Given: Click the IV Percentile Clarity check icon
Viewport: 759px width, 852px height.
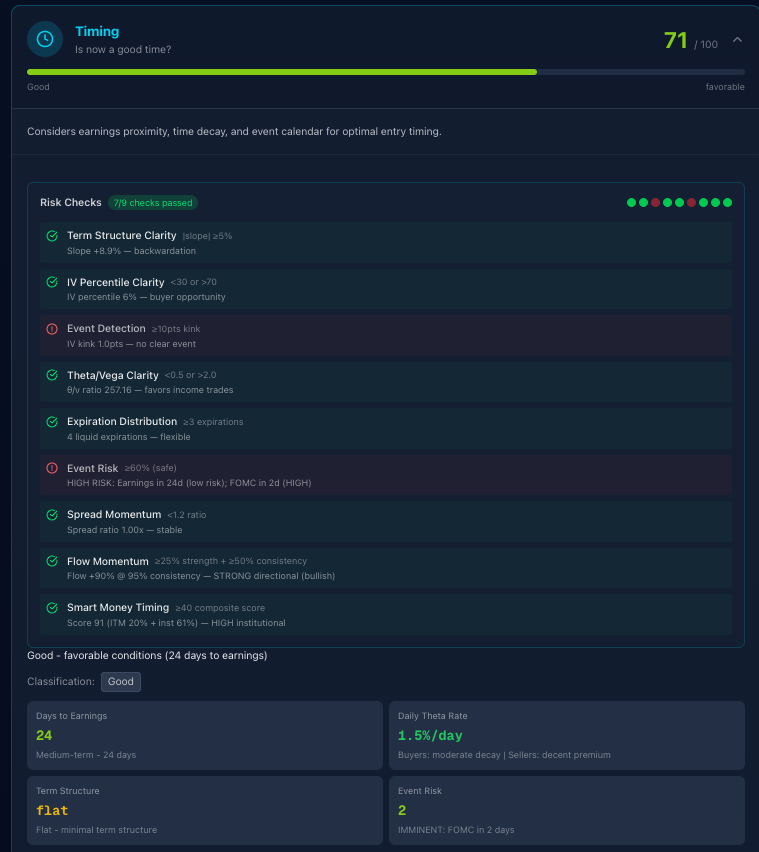Looking at the screenshot, I should (x=52, y=282).
